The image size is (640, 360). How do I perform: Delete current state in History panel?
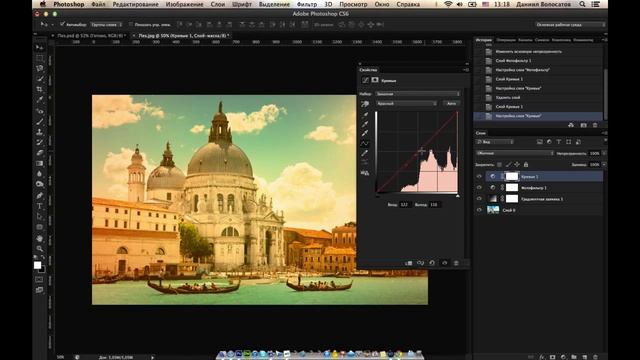tap(595, 125)
